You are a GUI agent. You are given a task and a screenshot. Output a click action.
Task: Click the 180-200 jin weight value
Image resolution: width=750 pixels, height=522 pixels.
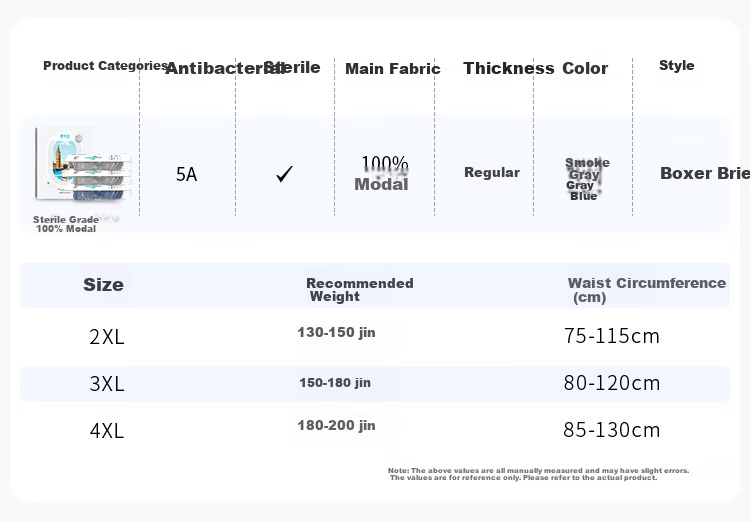click(336, 425)
